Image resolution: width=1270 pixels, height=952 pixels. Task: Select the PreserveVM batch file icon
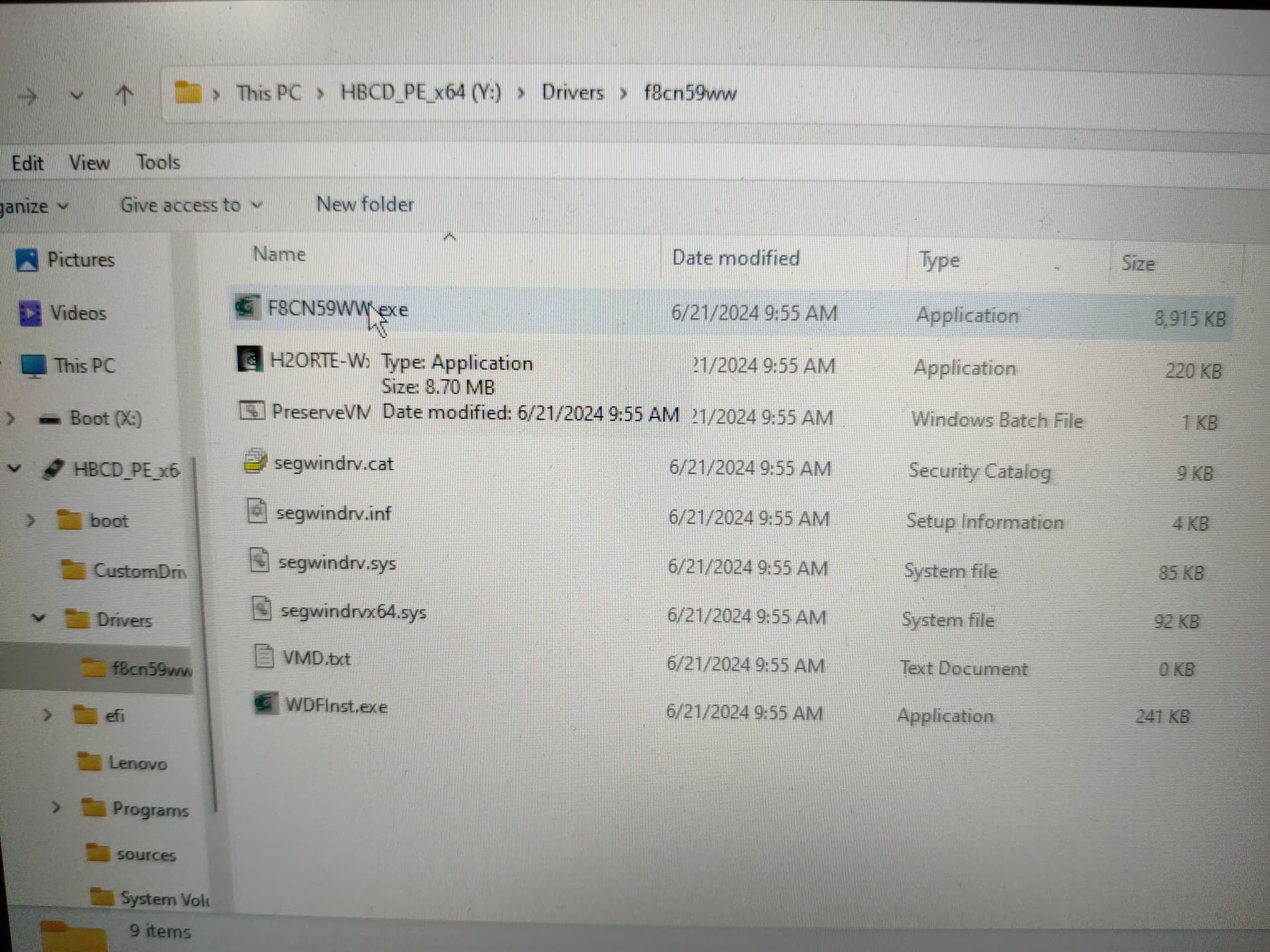[252, 411]
